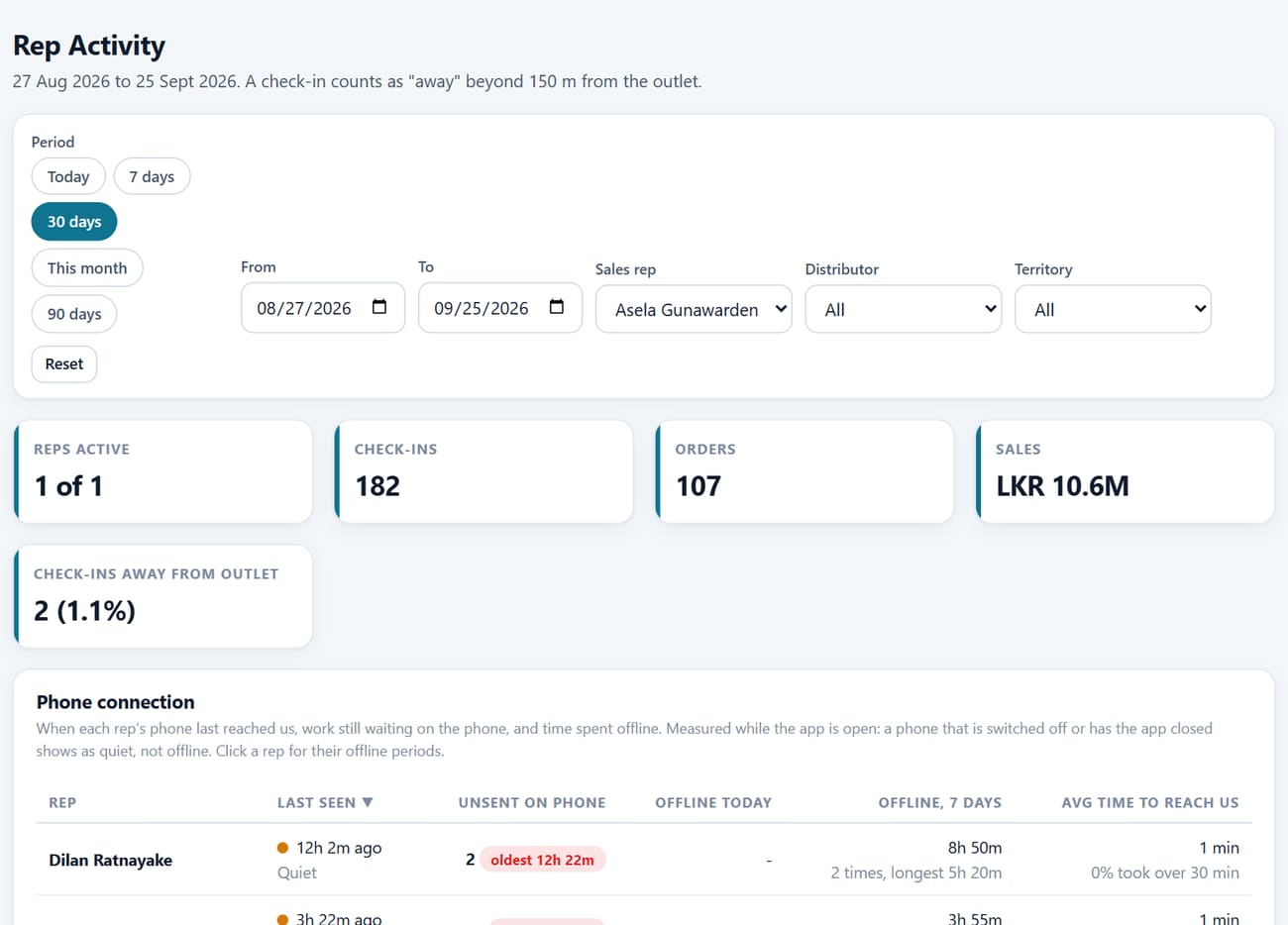Expand the Territory dropdown
This screenshot has height=925, width=1288.
(1113, 310)
